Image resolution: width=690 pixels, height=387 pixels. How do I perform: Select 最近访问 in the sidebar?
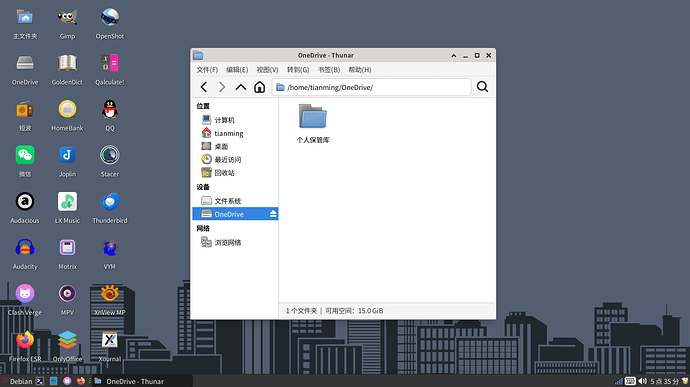tap(235, 159)
